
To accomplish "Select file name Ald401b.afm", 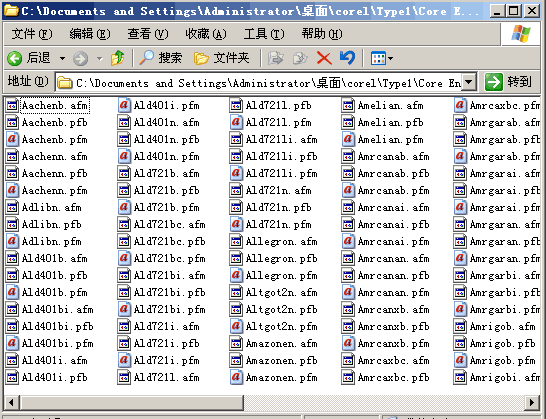I will [x=54, y=259].
